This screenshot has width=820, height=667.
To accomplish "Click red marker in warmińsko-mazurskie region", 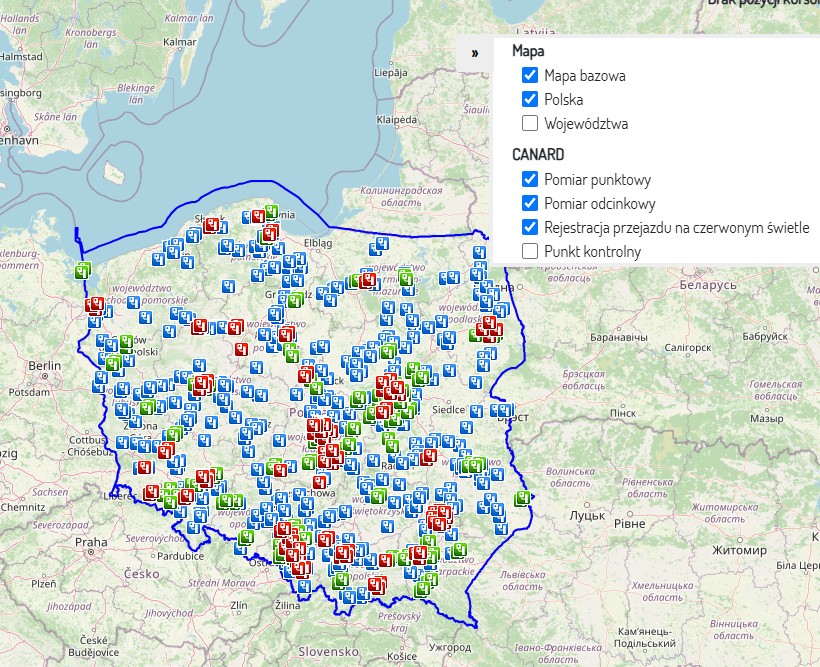I will click(368, 280).
